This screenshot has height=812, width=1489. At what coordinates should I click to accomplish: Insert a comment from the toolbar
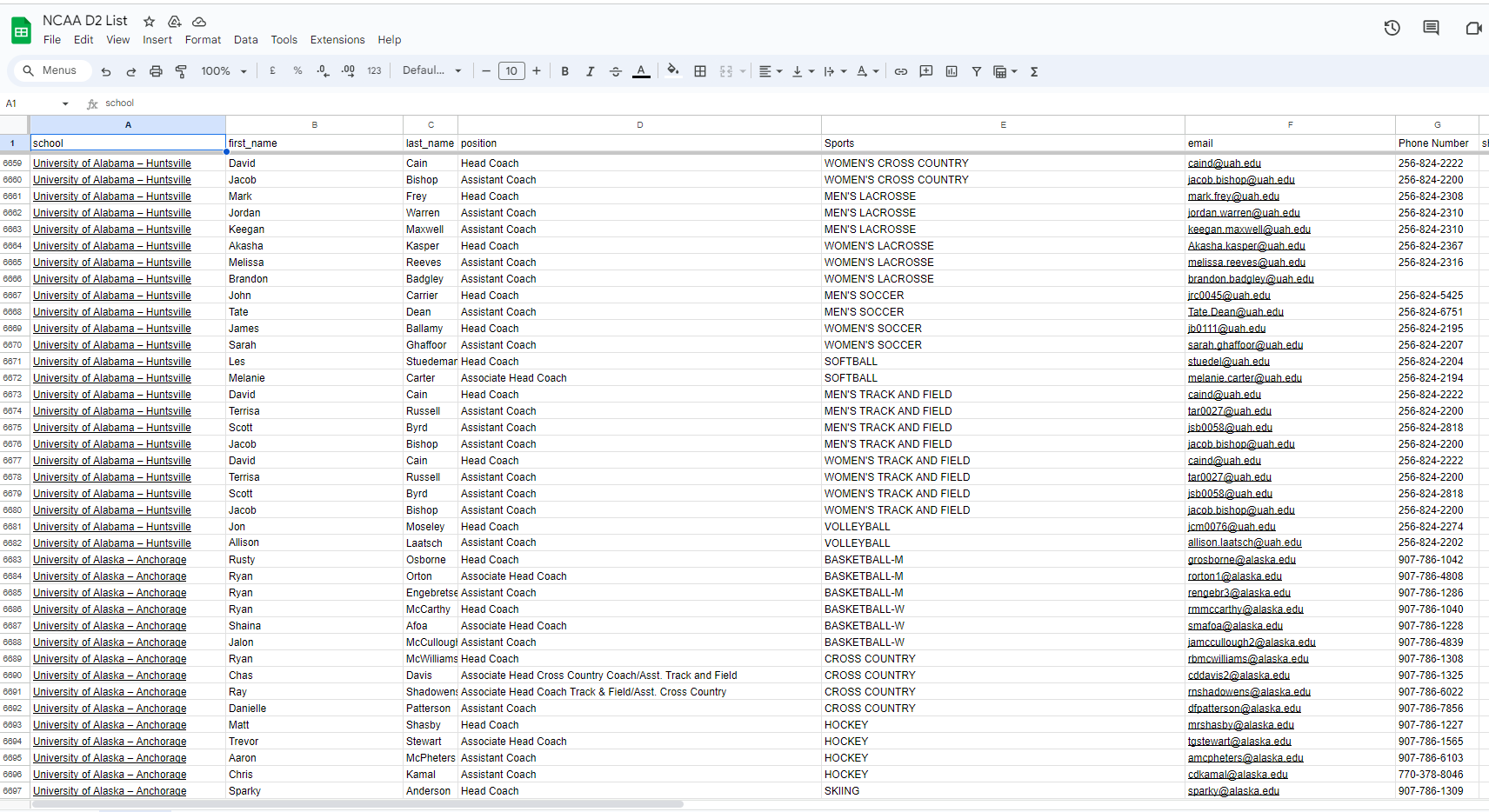pos(926,71)
